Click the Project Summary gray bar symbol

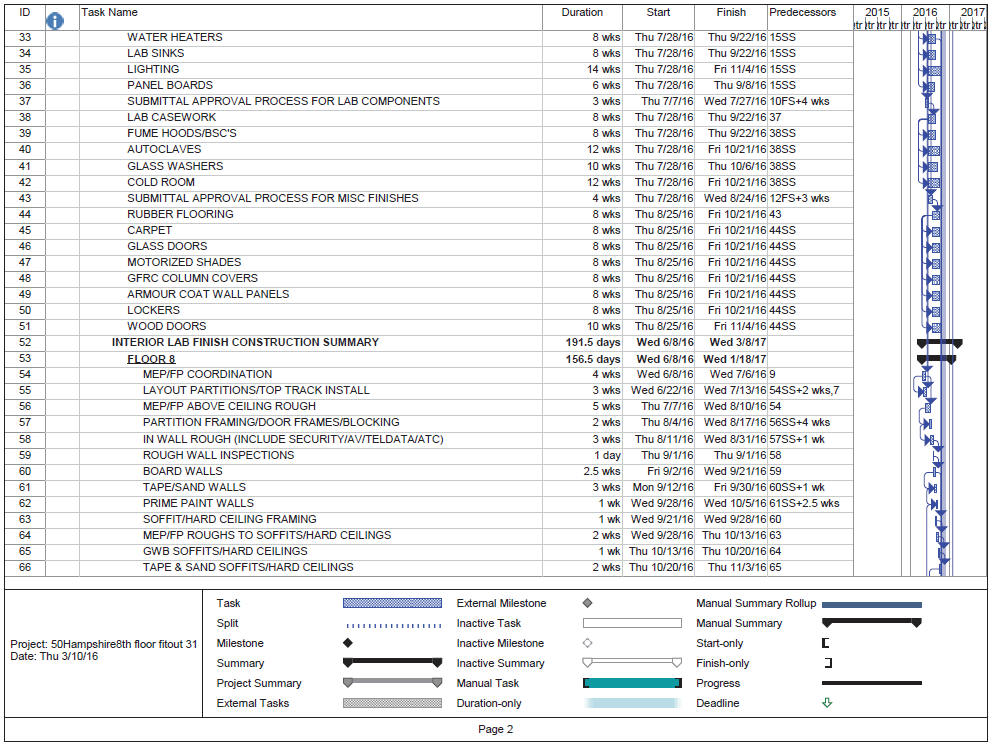pyautogui.click(x=392, y=683)
